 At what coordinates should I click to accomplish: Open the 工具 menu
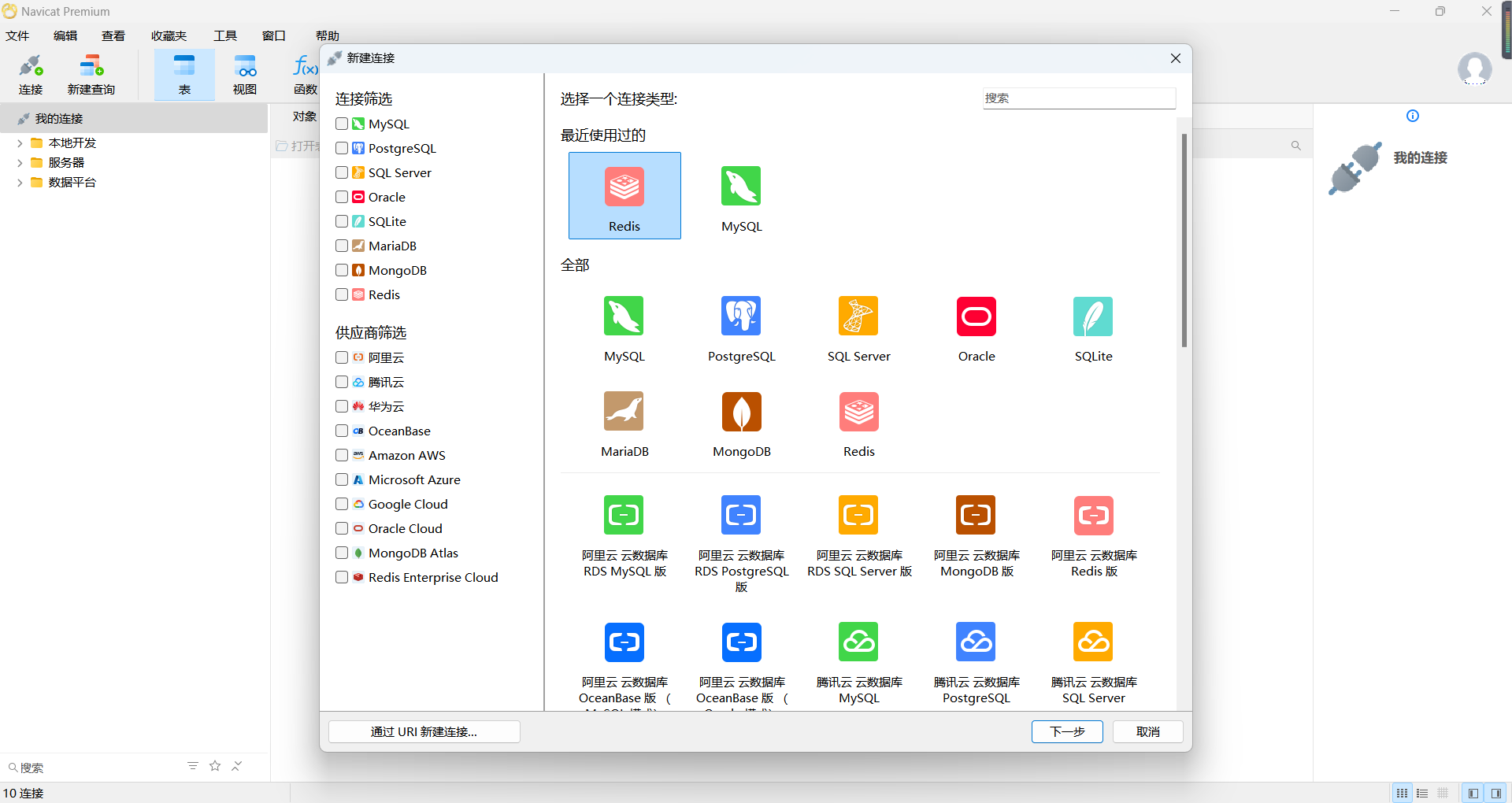(x=225, y=35)
